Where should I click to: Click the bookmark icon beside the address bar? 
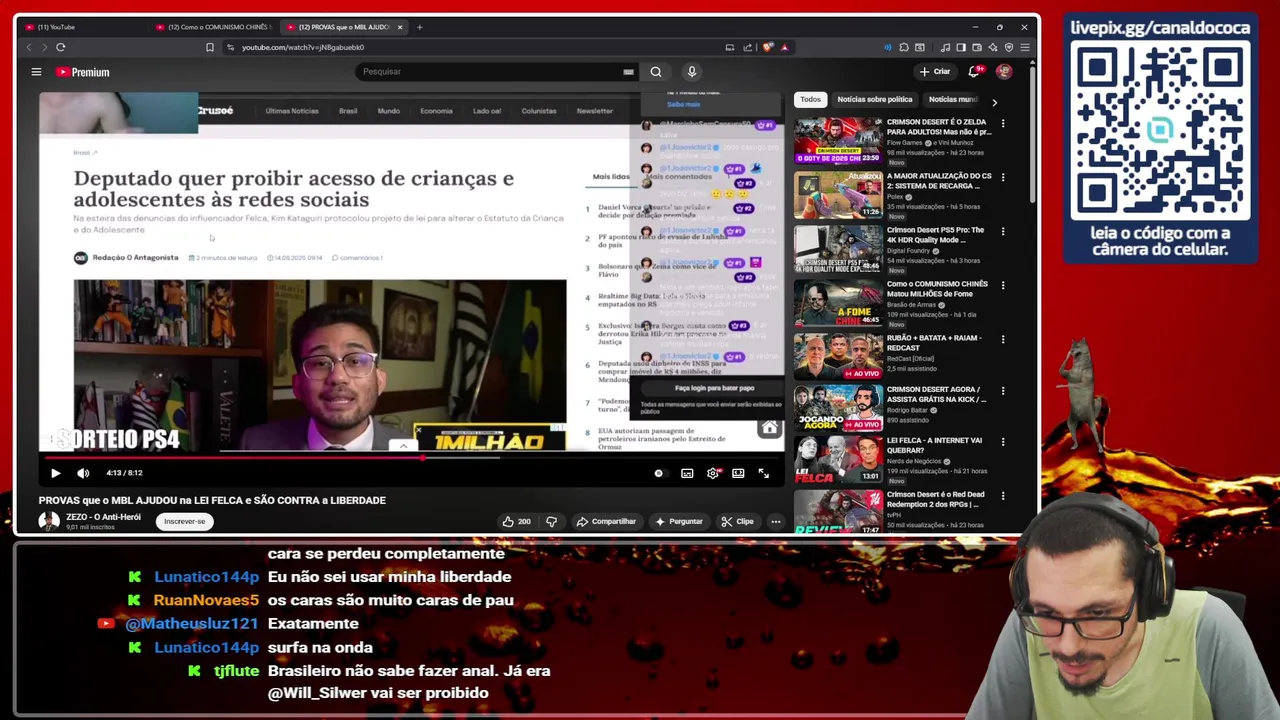pos(209,47)
